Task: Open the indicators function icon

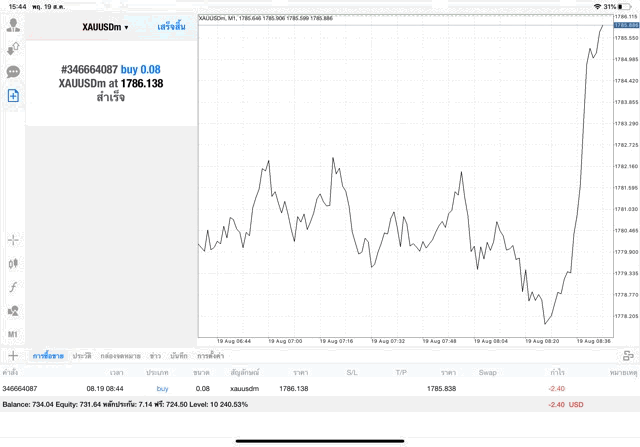Action: 14,287
